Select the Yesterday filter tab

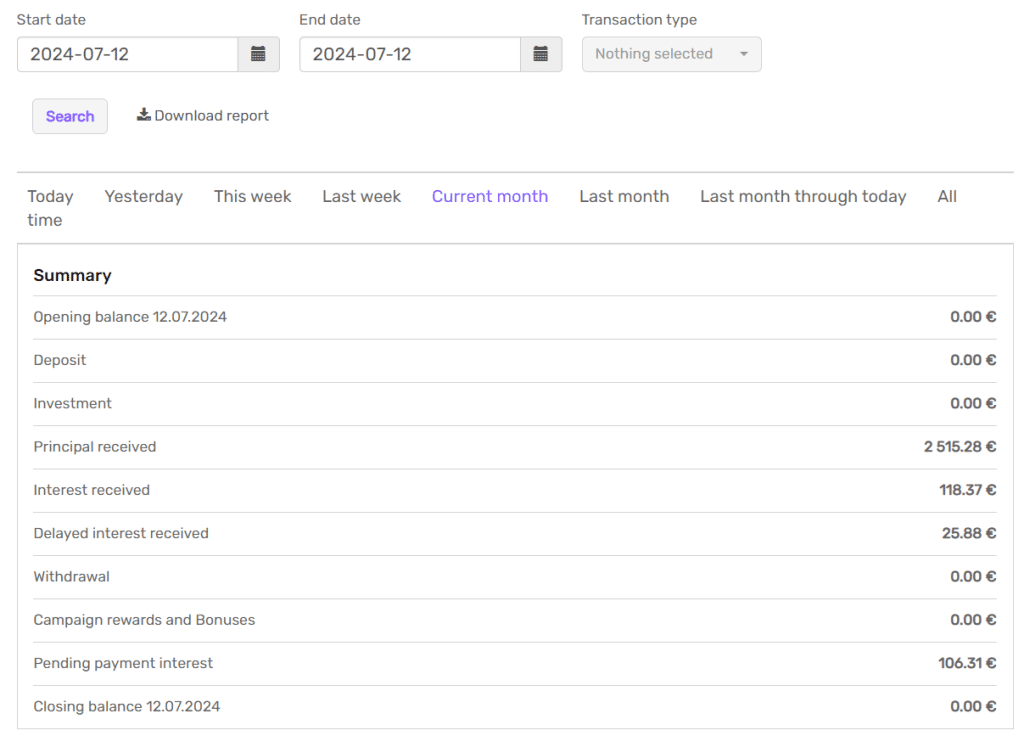(144, 197)
